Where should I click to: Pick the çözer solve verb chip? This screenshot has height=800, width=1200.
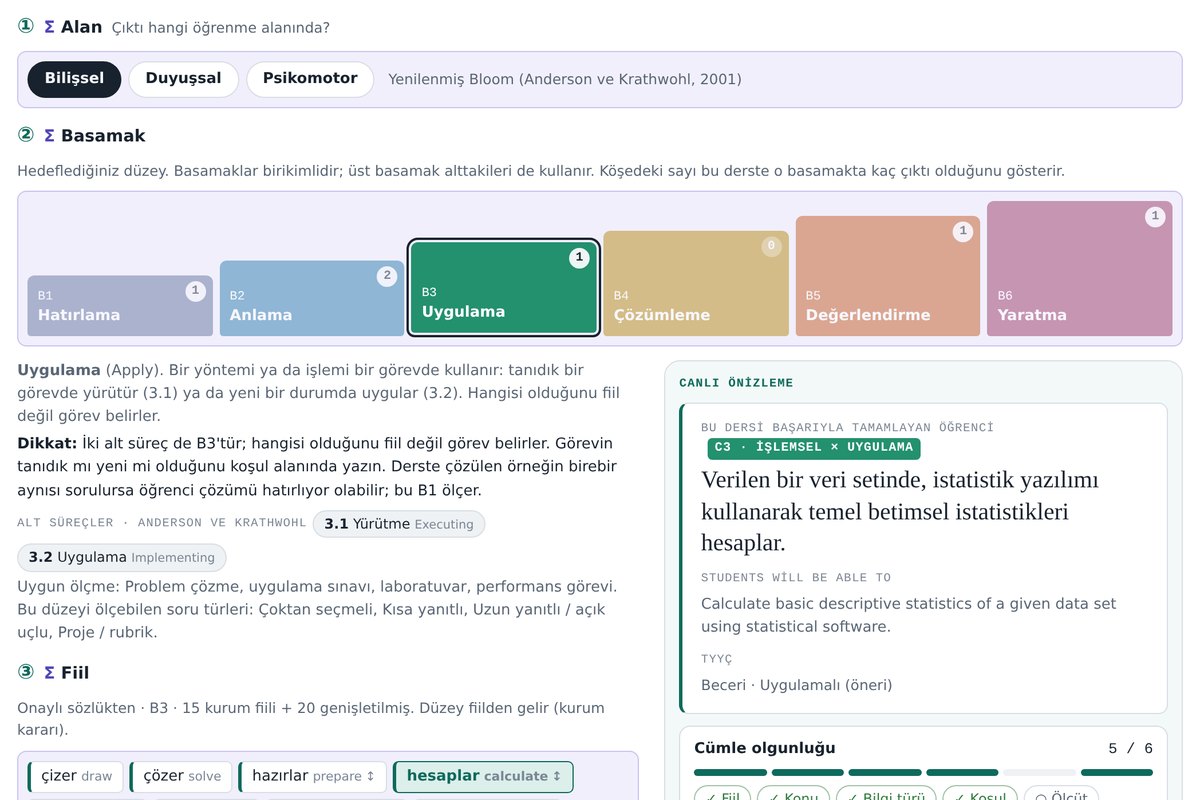click(x=181, y=777)
